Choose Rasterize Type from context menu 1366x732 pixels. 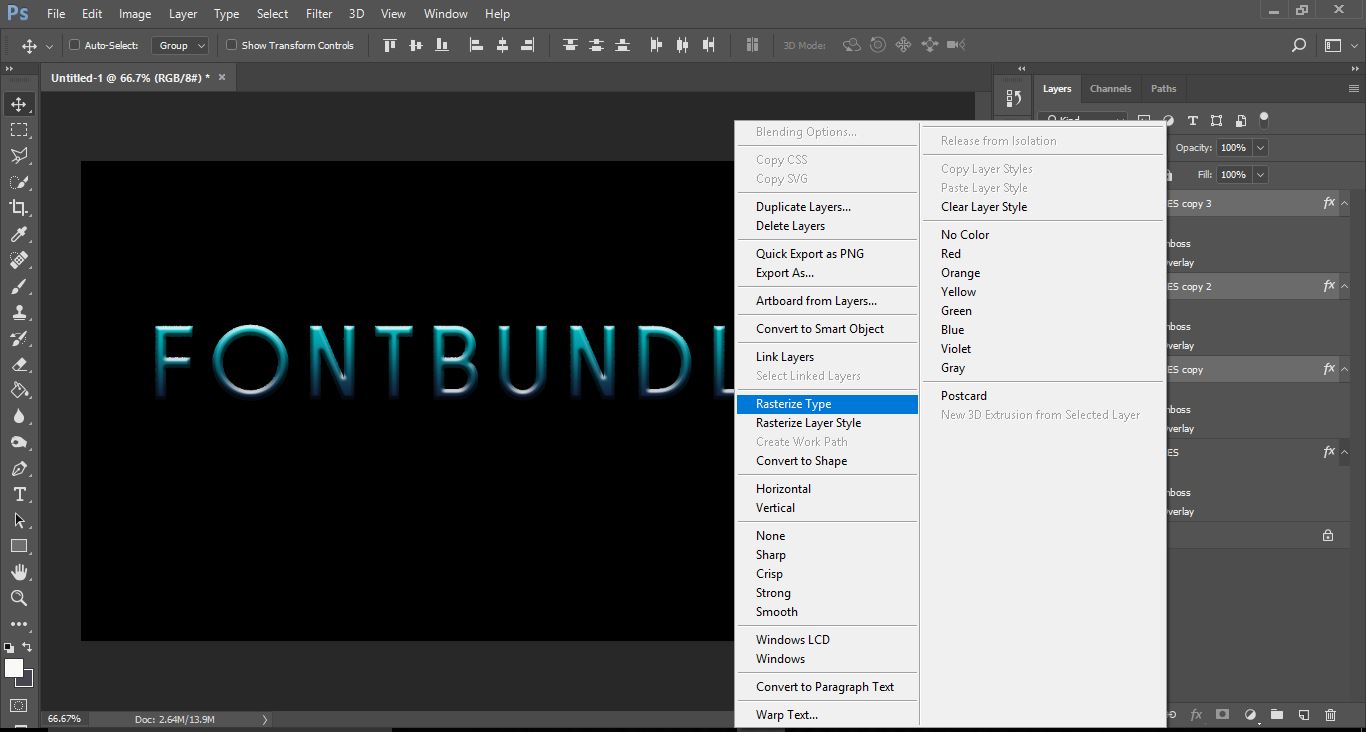827,404
